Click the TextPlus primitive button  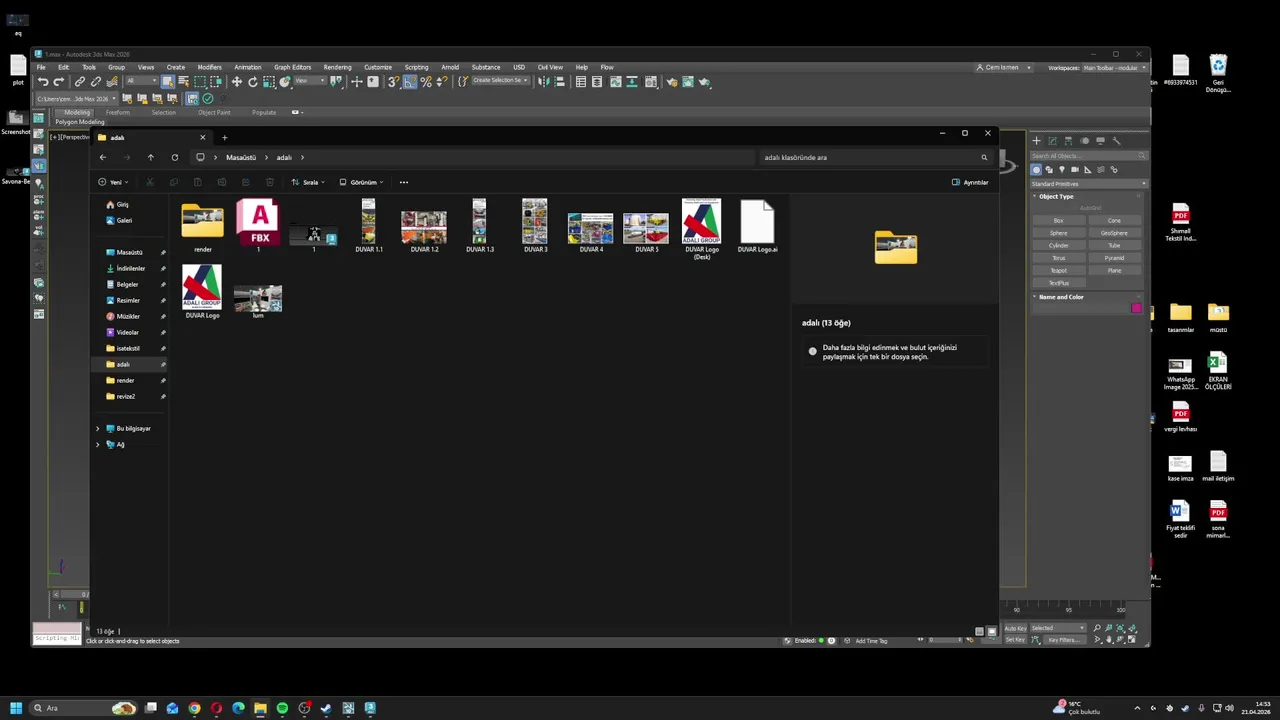1058,283
